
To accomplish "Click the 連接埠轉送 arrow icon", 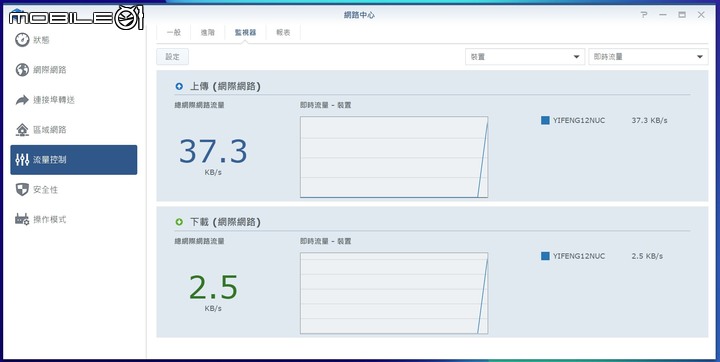I will 22,100.
